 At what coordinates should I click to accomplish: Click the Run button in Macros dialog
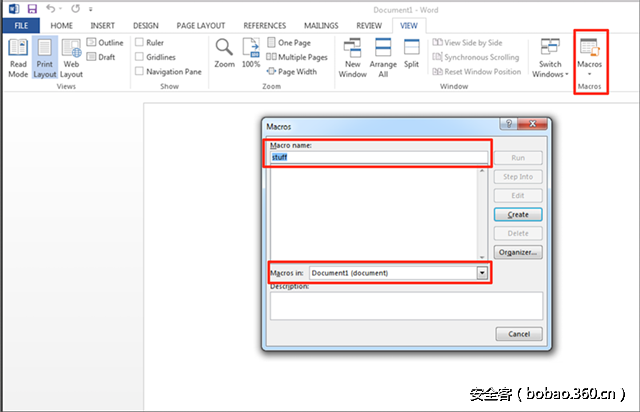(x=518, y=158)
